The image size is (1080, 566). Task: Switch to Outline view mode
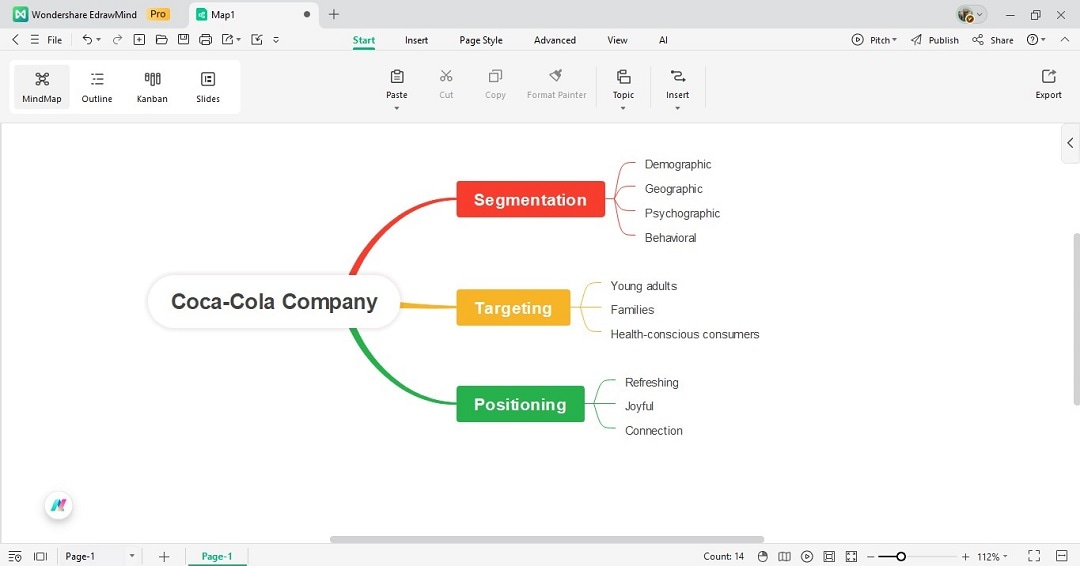pos(97,87)
